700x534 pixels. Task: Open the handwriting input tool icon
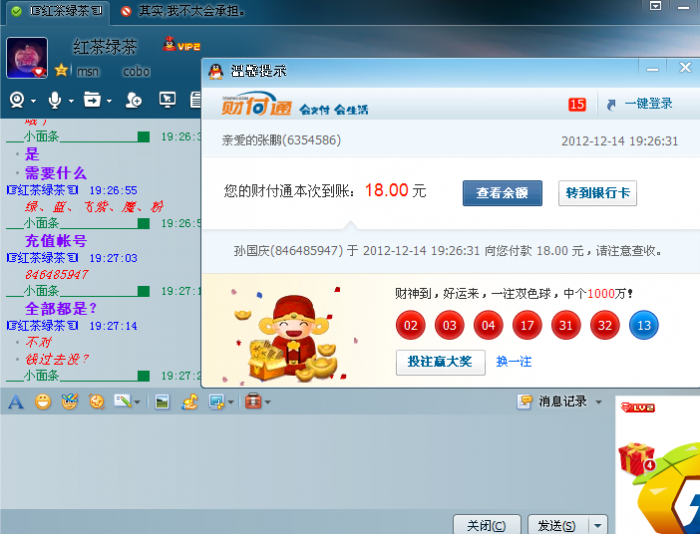[x=123, y=401]
